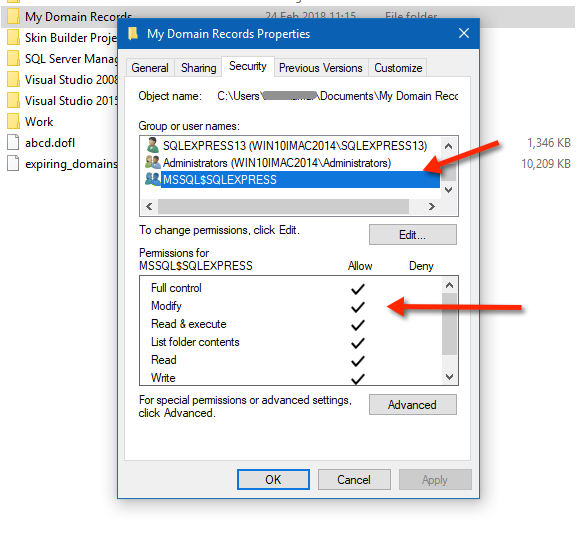581x536 pixels.
Task: Select the MSSQL$SQLEXPRESS group entry
Action: [300, 180]
